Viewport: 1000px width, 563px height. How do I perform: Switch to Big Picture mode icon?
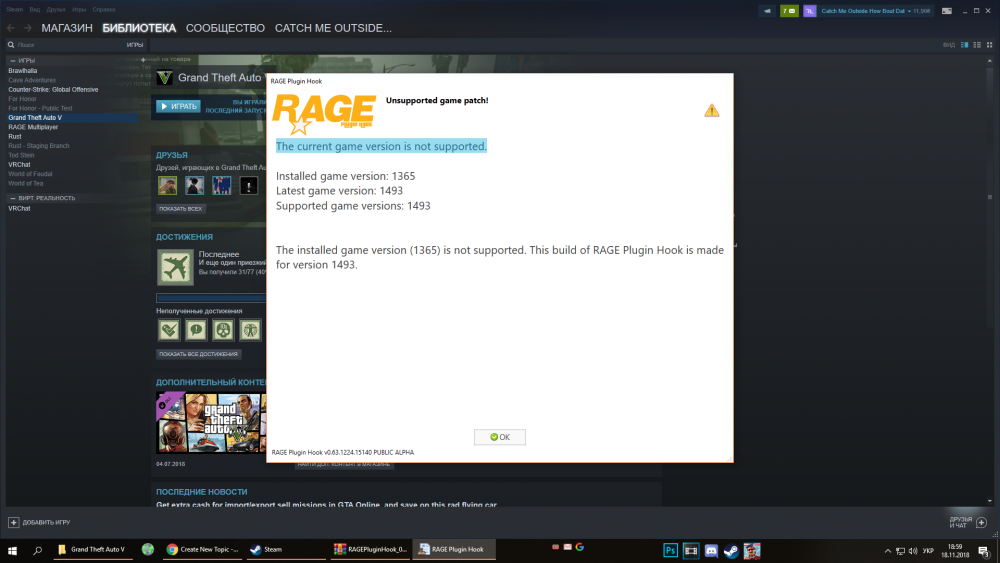pyautogui.click(x=947, y=11)
